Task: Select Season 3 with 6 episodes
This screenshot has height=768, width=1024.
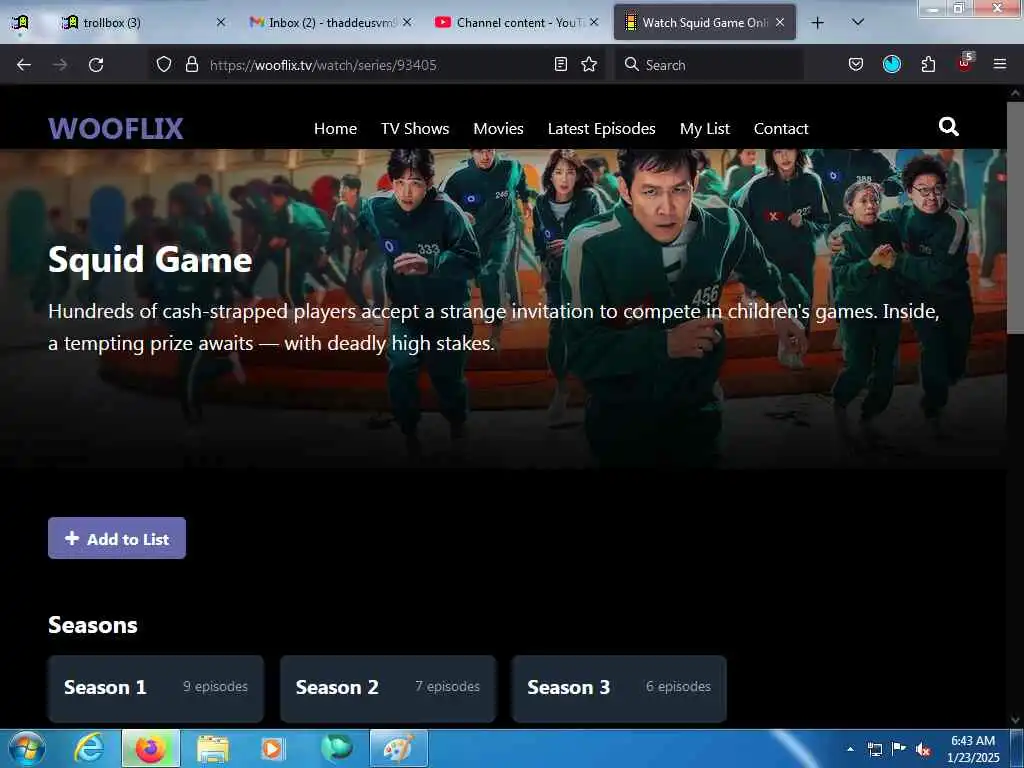Action: 619,688
